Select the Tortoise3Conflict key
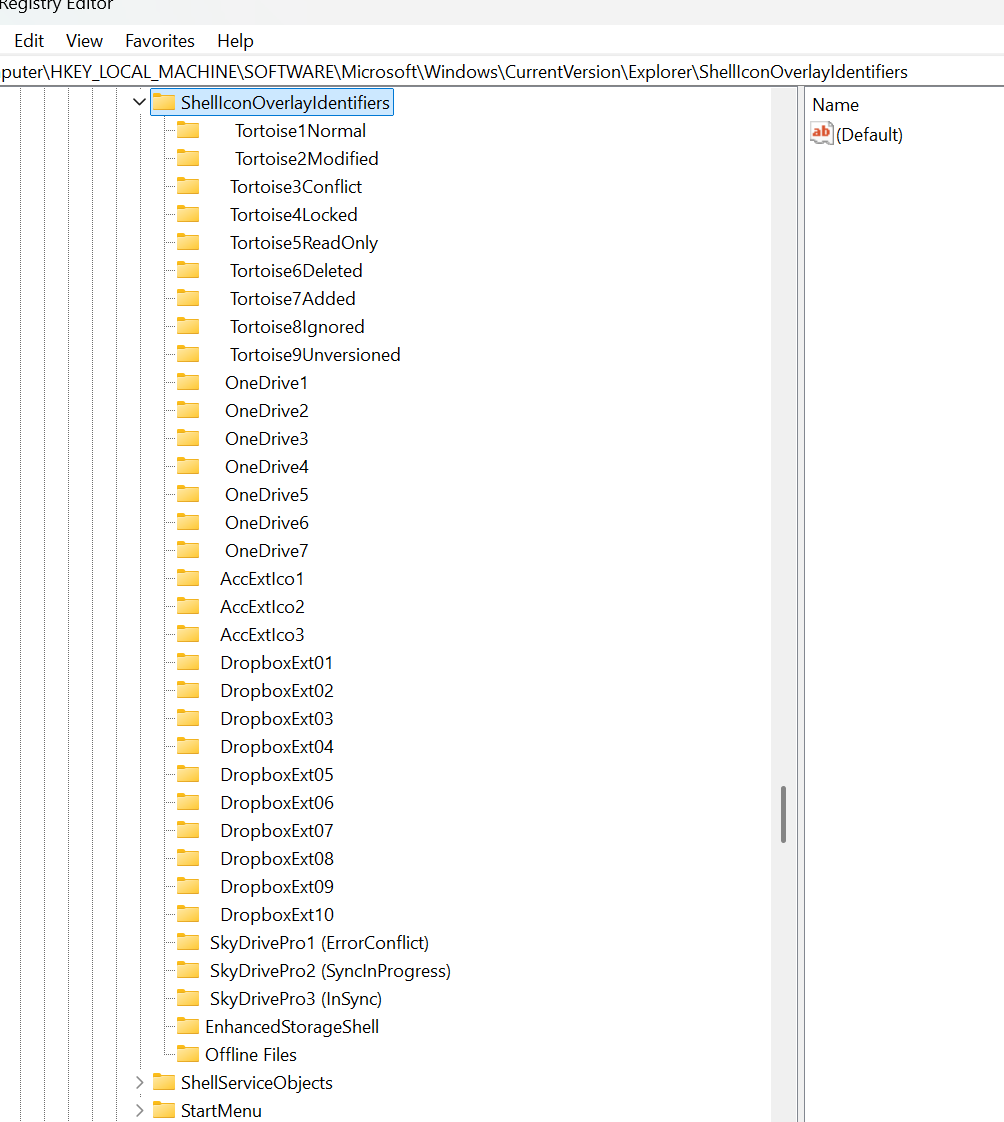Image resolution: width=1004 pixels, height=1122 pixels. tap(296, 187)
